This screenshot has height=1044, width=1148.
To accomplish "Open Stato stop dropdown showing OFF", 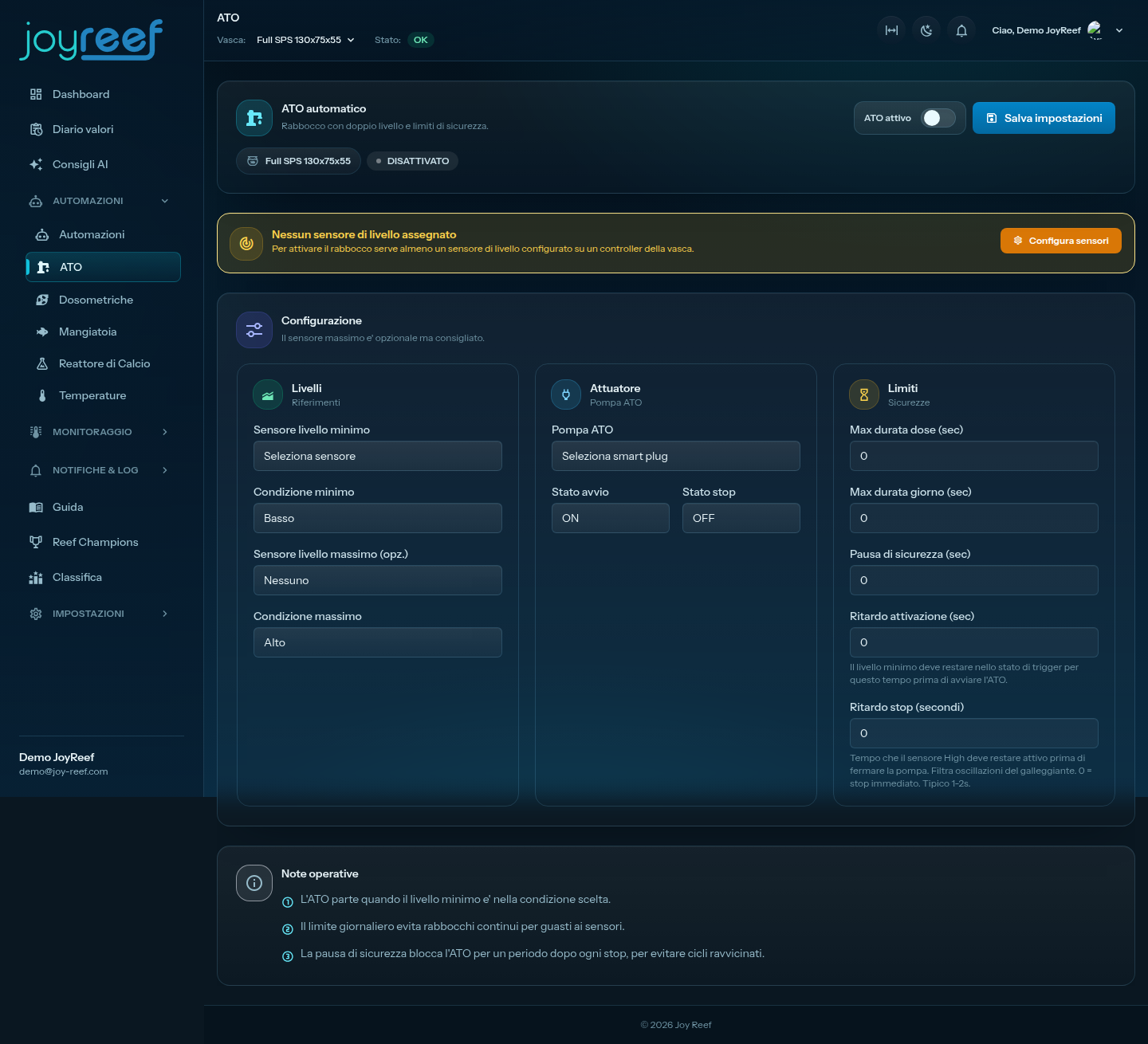I will tap(741, 518).
